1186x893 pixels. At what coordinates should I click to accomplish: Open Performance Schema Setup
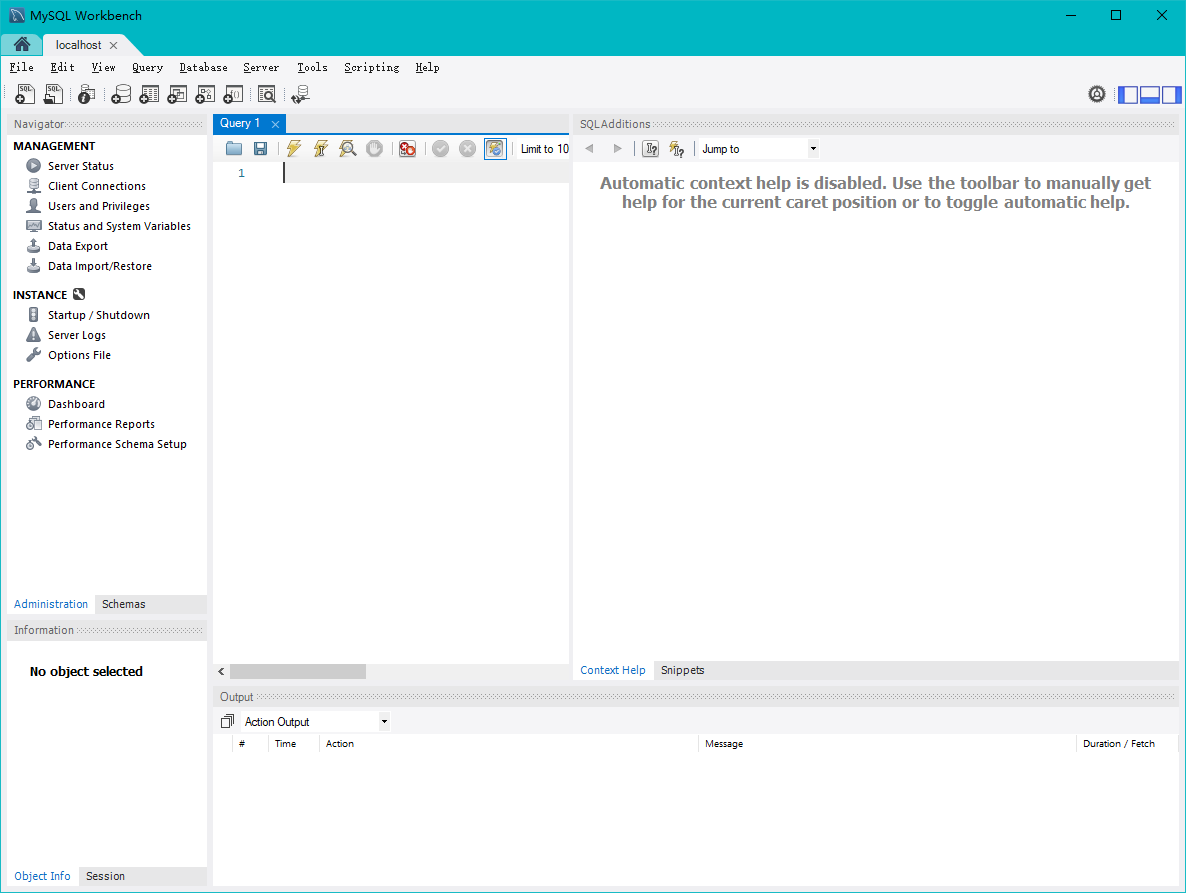click(x=116, y=444)
